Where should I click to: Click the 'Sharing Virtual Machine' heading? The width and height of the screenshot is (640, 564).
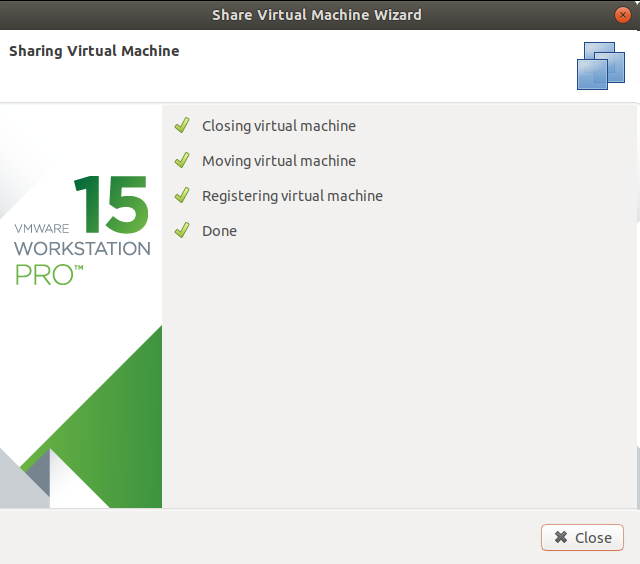[94, 51]
